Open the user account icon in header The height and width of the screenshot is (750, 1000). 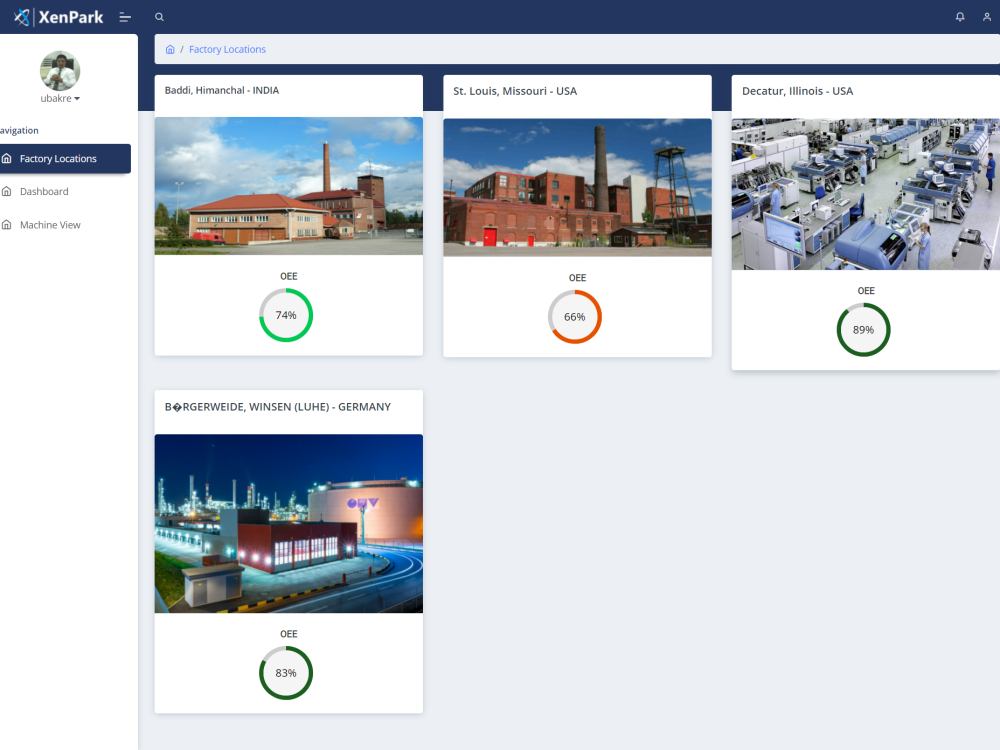pyautogui.click(x=987, y=17)
